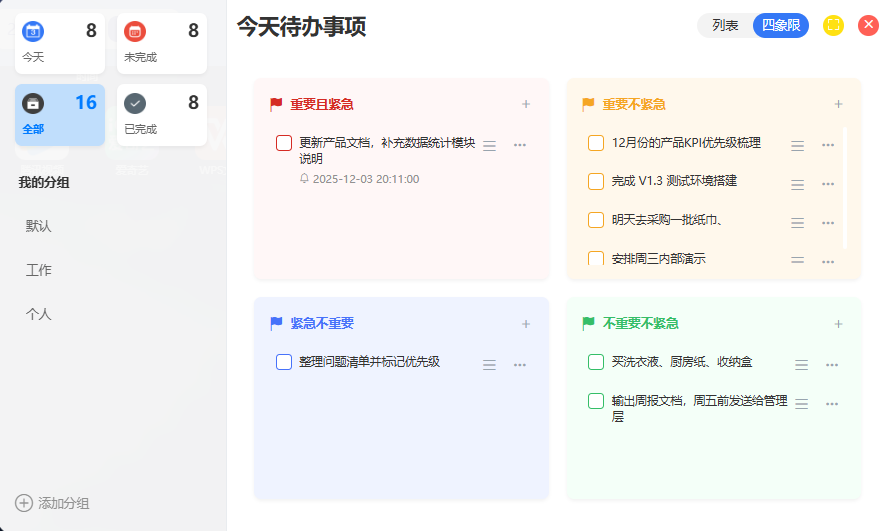Click drag handle icon for 整理问题清单 task
The width and height of the screenshot is (889, 531).
coord(489,365)
